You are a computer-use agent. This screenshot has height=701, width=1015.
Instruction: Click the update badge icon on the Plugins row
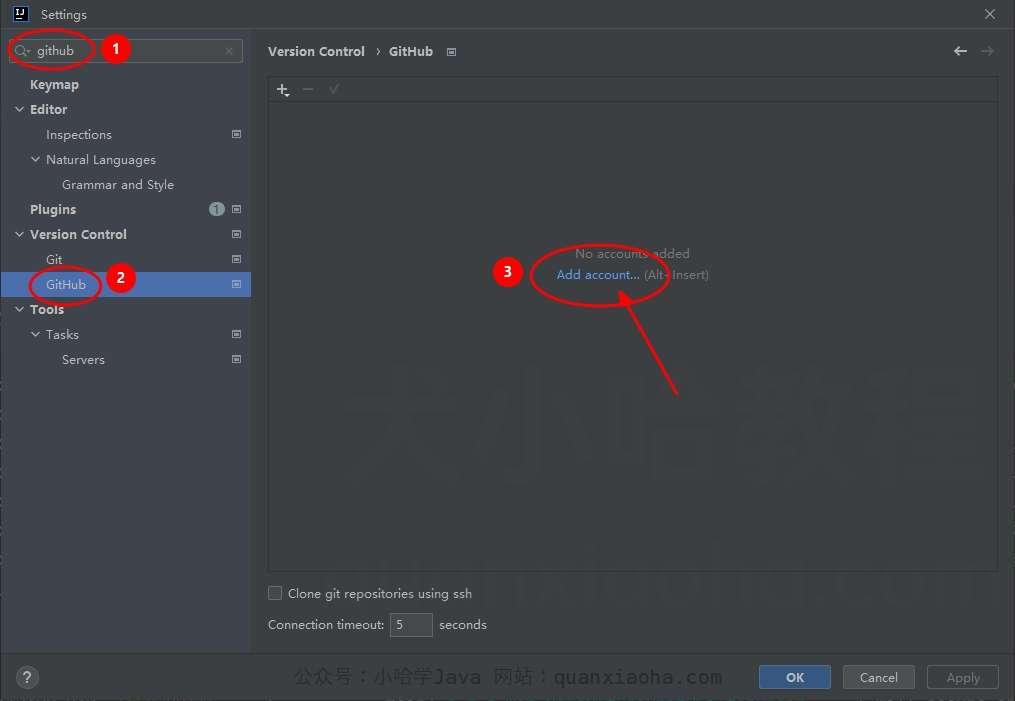[x=217, y=209]
